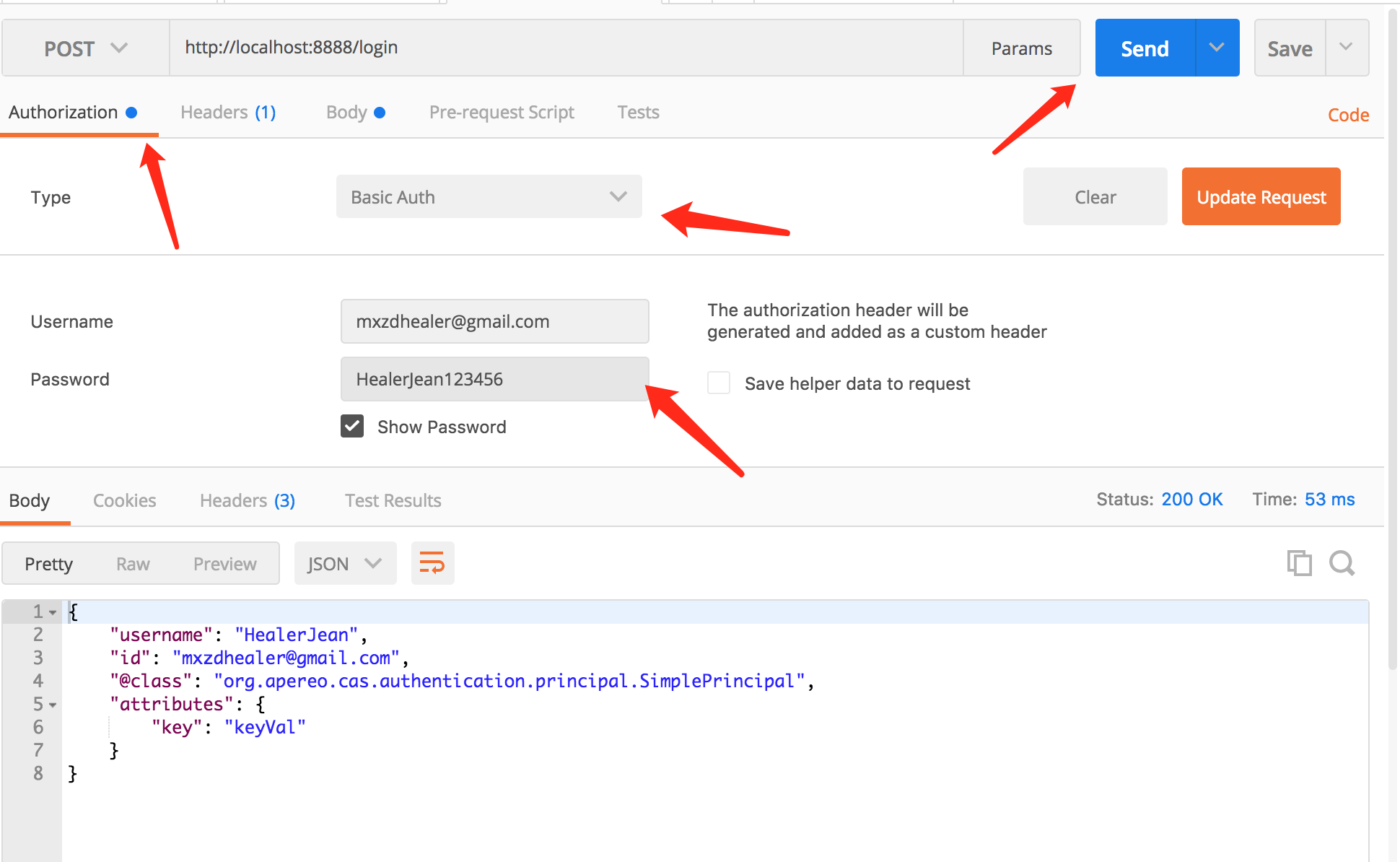Expand the Basic Auth type dropdown
1400x862 pixels.
coord(489,197)
